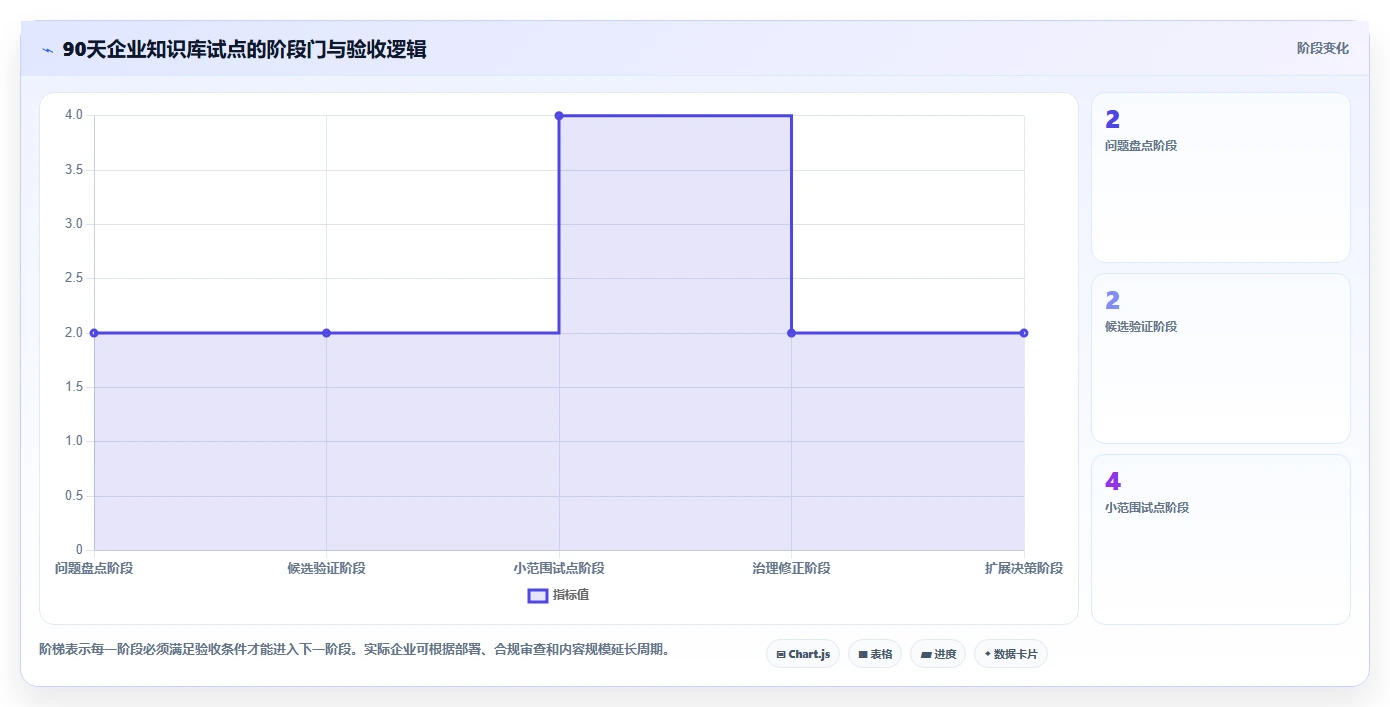The image size is (1390, 707).
Task: Open the 问题盘点阶段 data card
Action: point(1220,178)
